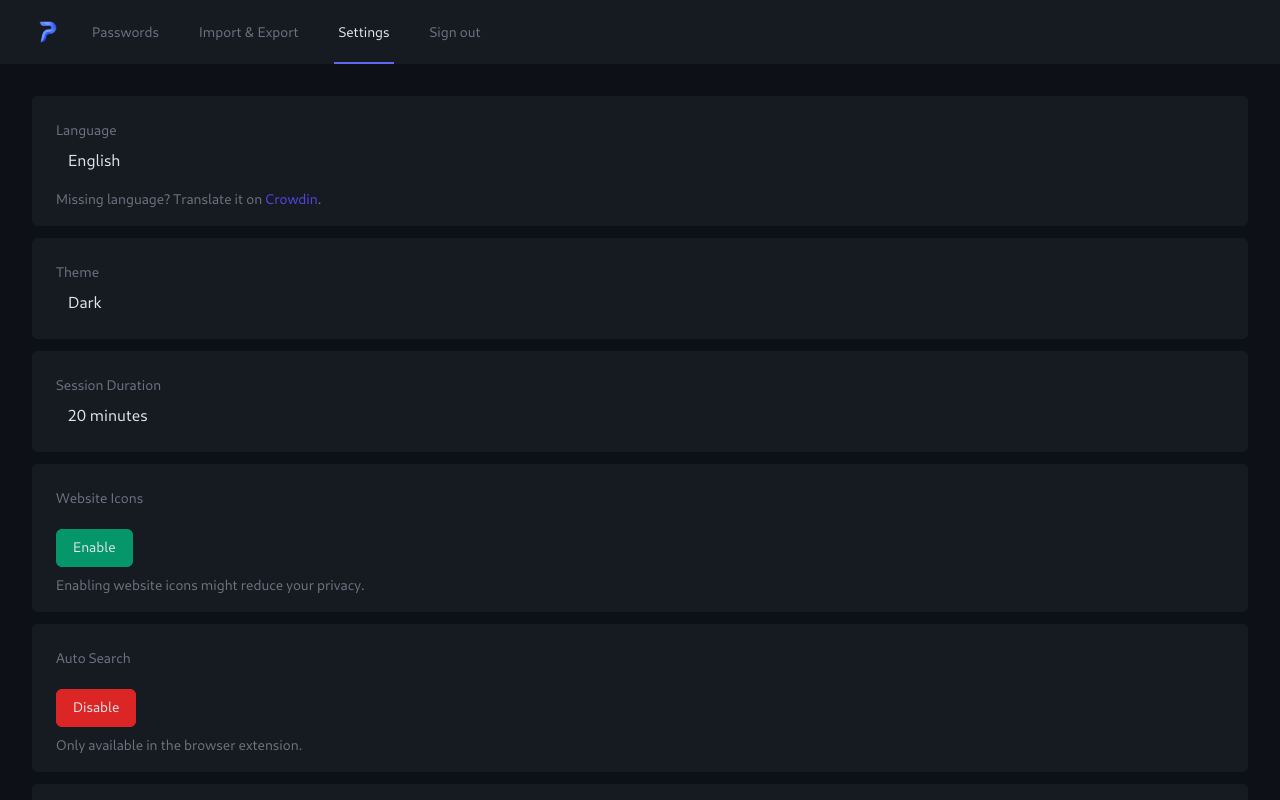Select the Settings tab
This screenshot has height=800, width=1280.
[x=363, y=32]
